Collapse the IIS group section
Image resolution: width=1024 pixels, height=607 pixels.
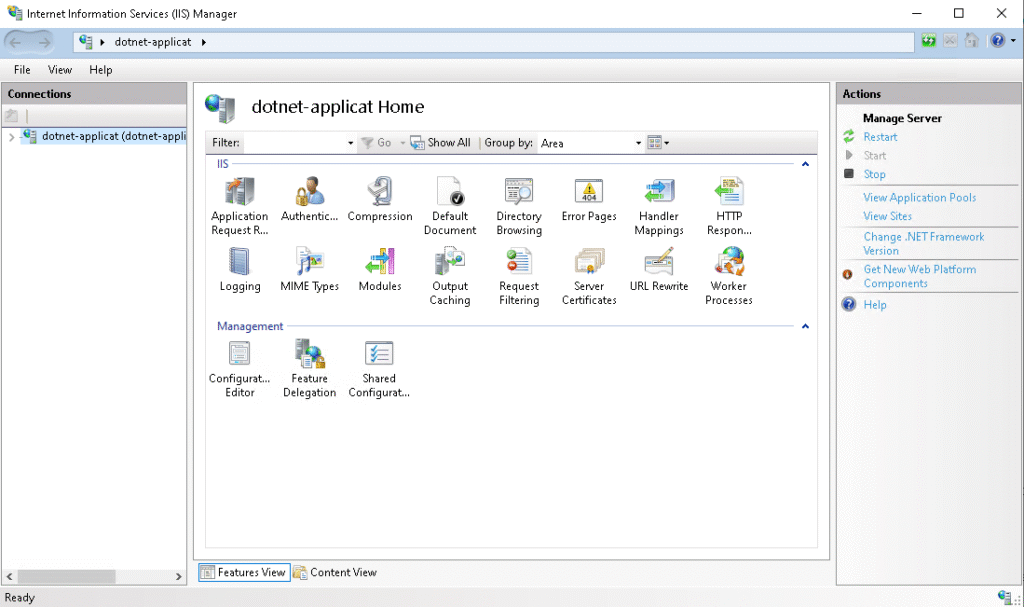pyautogui.click(x=805, y=163)
